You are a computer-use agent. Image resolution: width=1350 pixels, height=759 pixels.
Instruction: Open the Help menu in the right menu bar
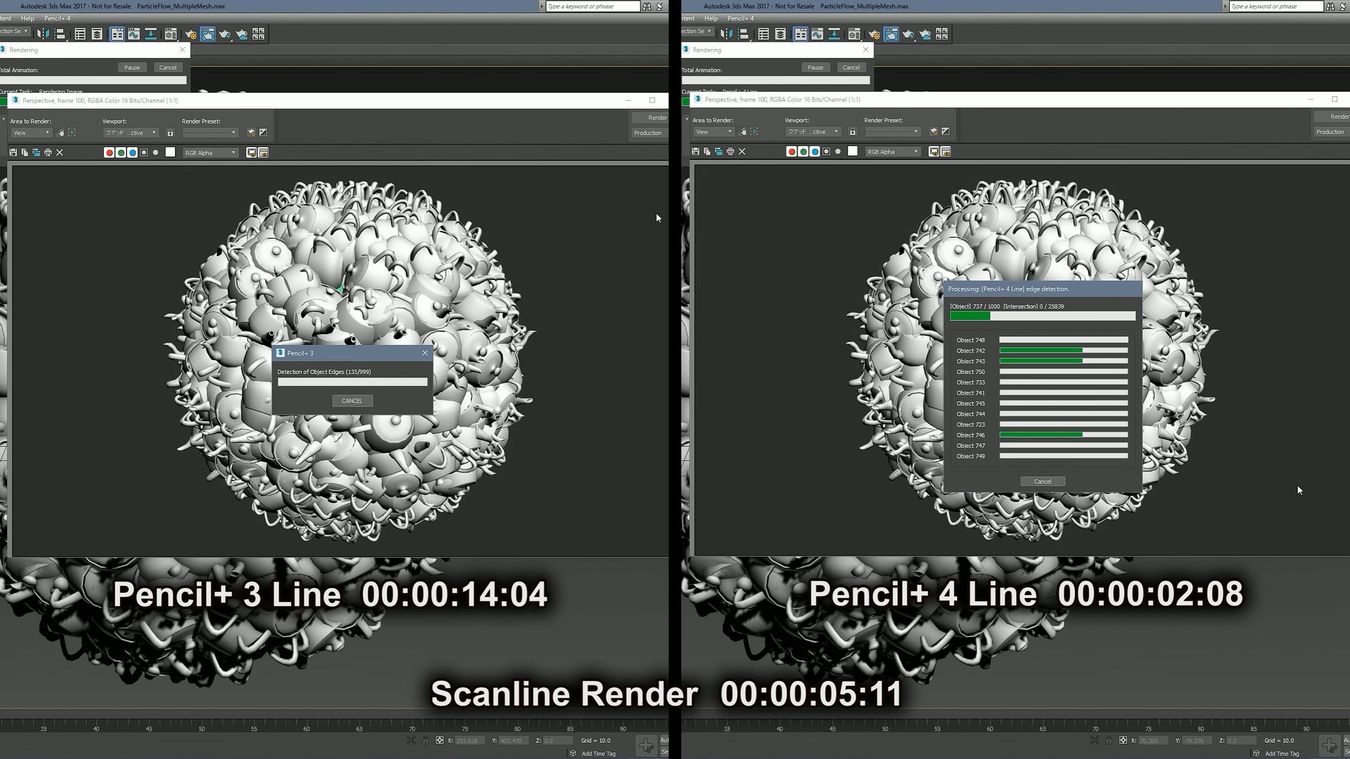711,18
